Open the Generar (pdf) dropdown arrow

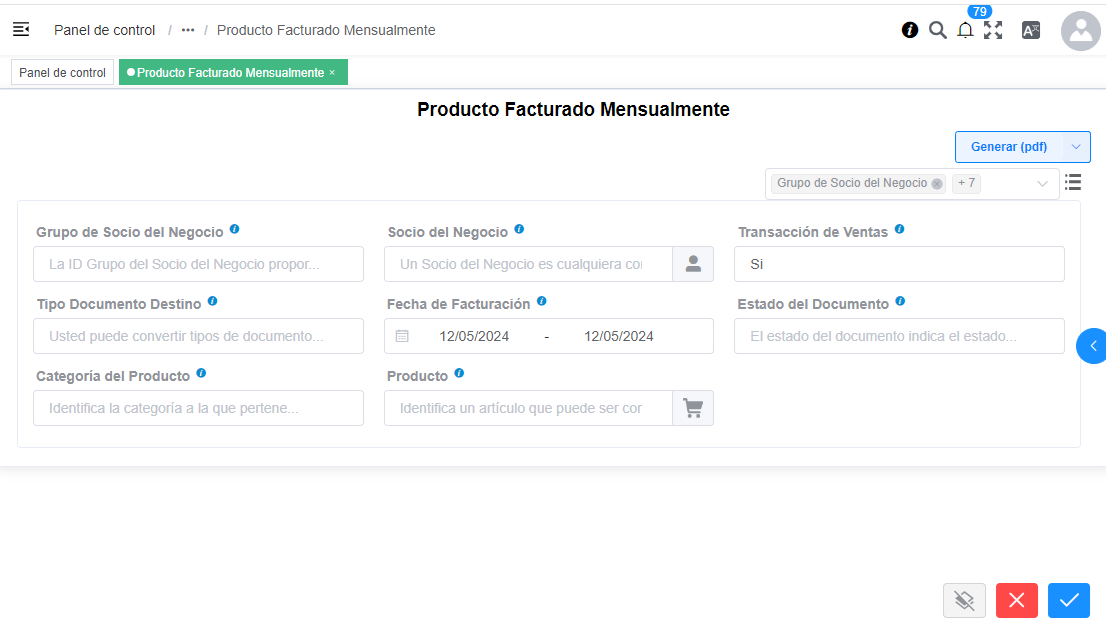coord(1078,146)
